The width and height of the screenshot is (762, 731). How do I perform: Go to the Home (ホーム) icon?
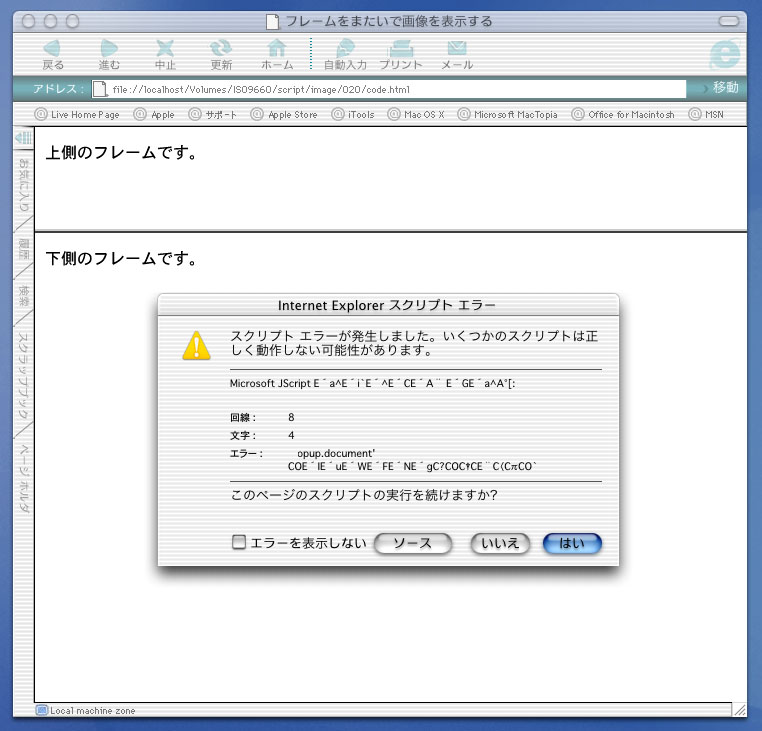277,48
